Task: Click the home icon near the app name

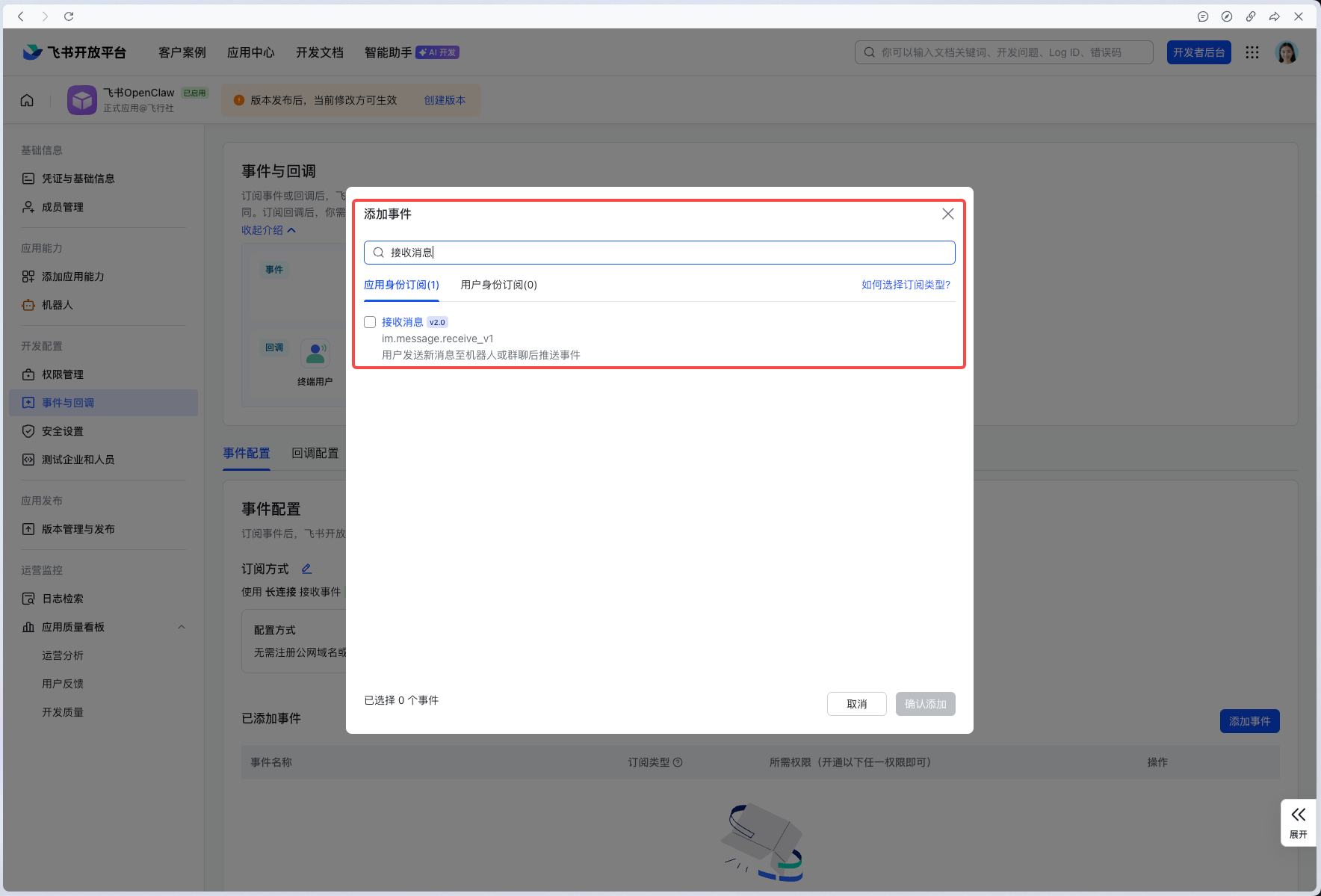Action: tap(27, 99)
